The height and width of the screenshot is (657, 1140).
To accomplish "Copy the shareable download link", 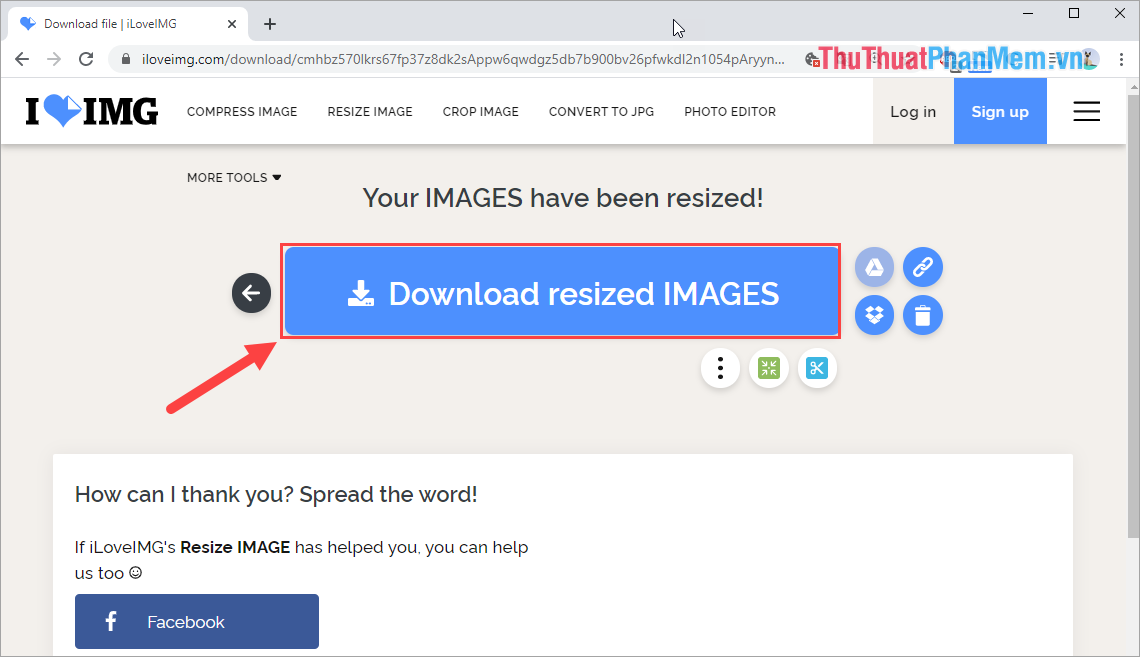I will click(922, 267).
